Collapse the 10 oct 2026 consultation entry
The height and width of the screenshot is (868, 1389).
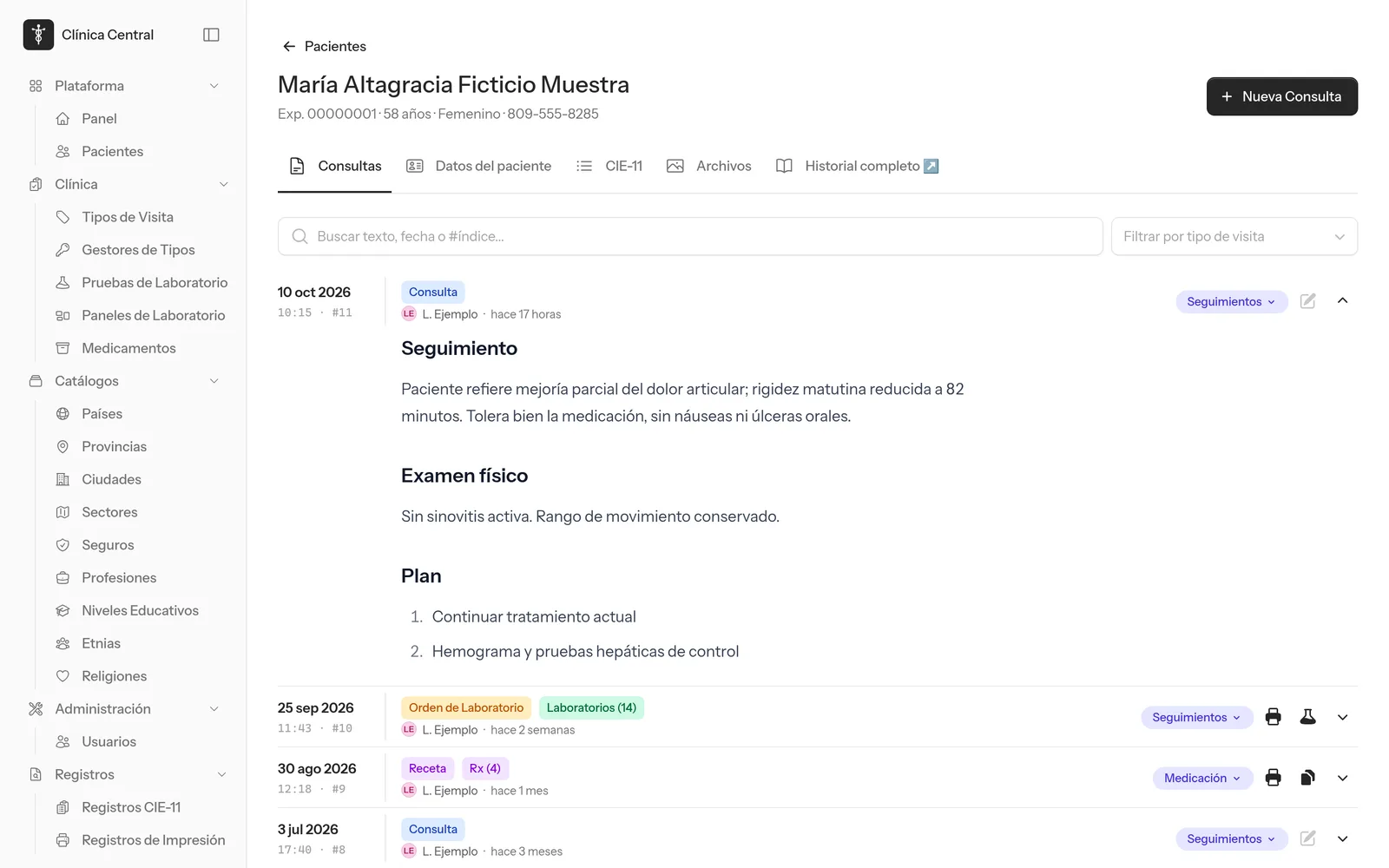pyautogui.click(x=1342, y=301)
